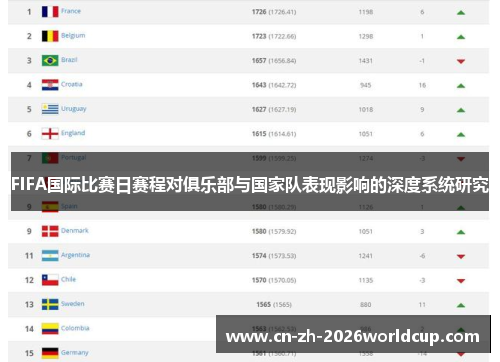Click rank number 14 beside Colombia
Image resolution: width=500 pixels, height=362 pixels.
pyautogui.click(x=29, y=329)
